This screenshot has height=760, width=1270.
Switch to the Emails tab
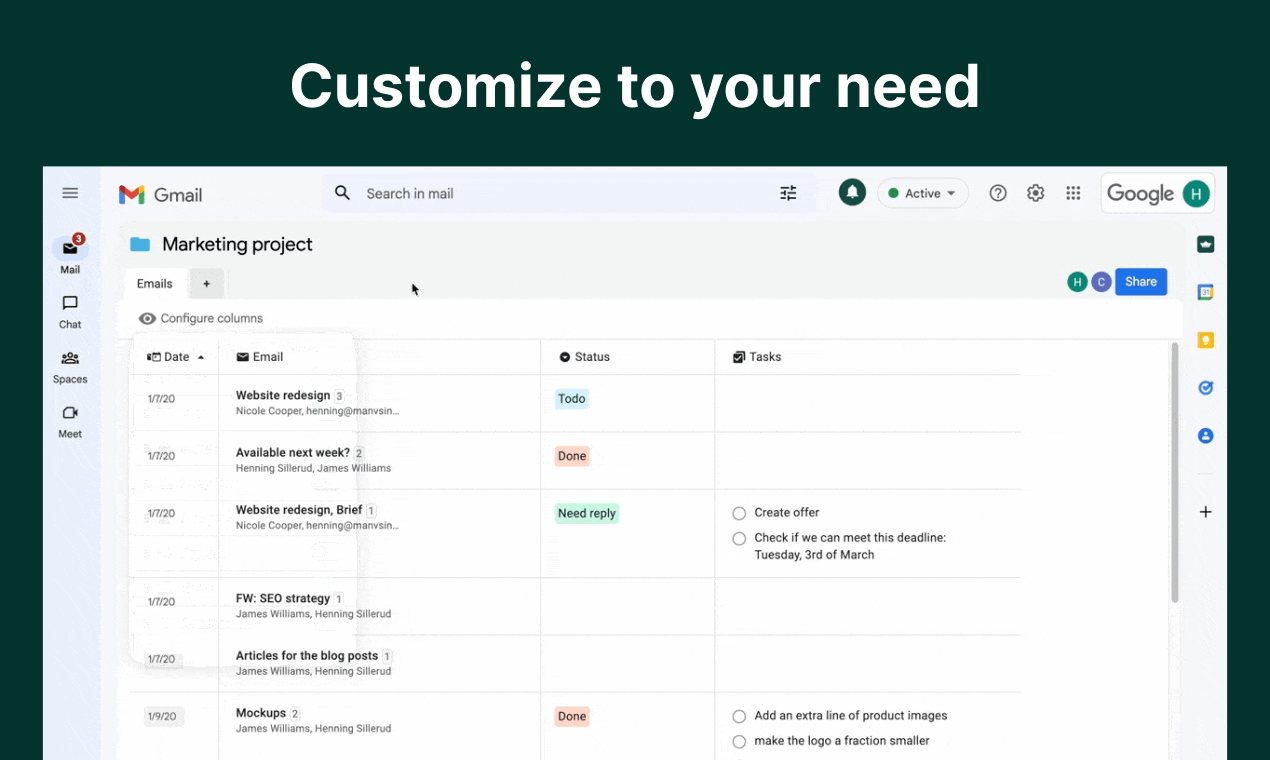point(155,283)
